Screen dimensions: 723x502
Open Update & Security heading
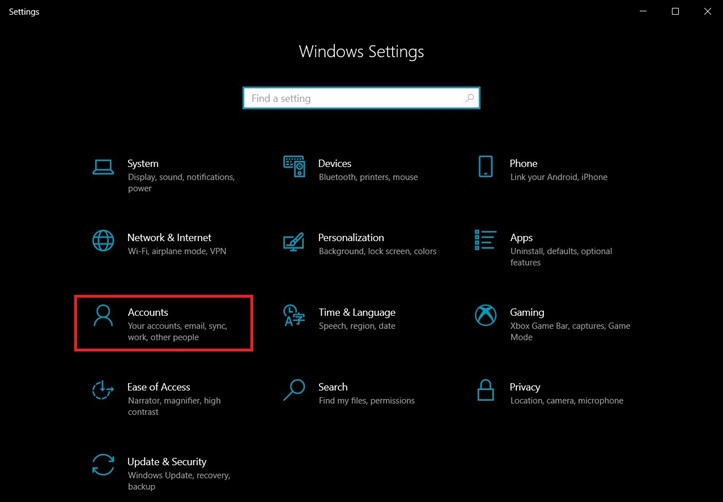167,462
